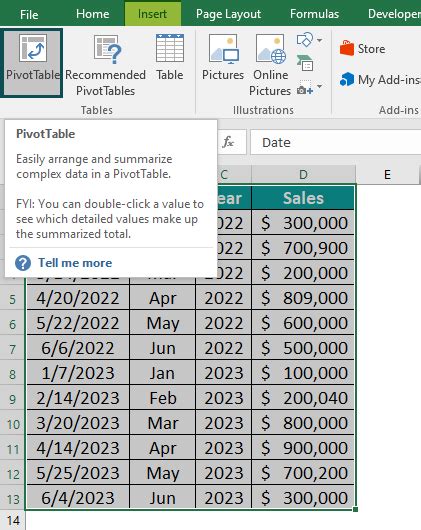Click the SmartArt icon
The height and width of the screenshot is (530, 421).
click(x=305, y=63)
